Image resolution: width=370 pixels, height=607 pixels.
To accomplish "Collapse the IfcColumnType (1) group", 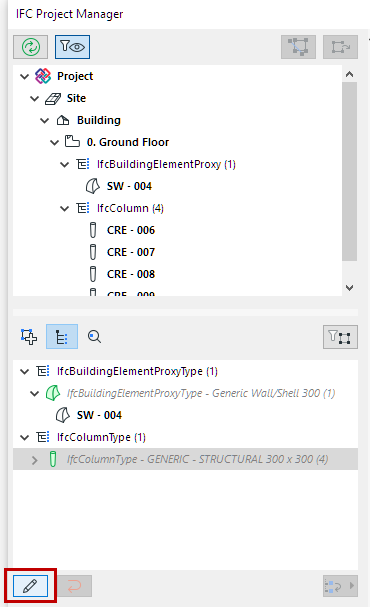I will [25, 437].
